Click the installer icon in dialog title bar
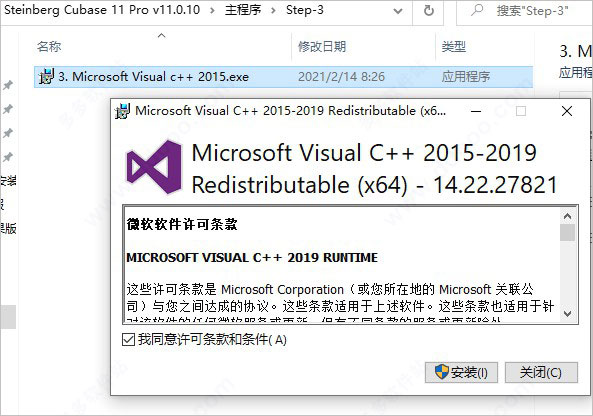 tap(123, 111)
